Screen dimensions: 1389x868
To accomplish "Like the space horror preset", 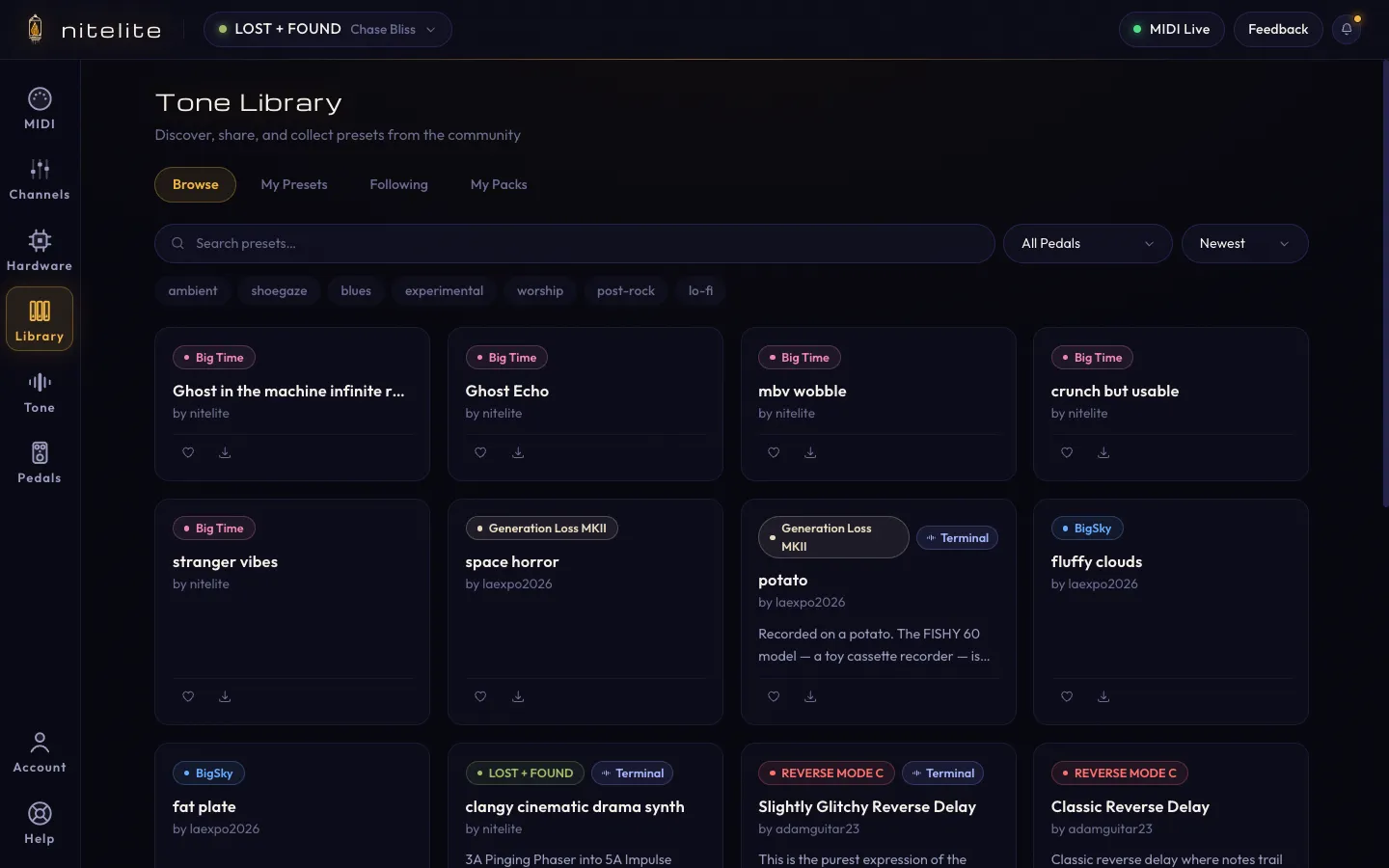I will (480, 696).
